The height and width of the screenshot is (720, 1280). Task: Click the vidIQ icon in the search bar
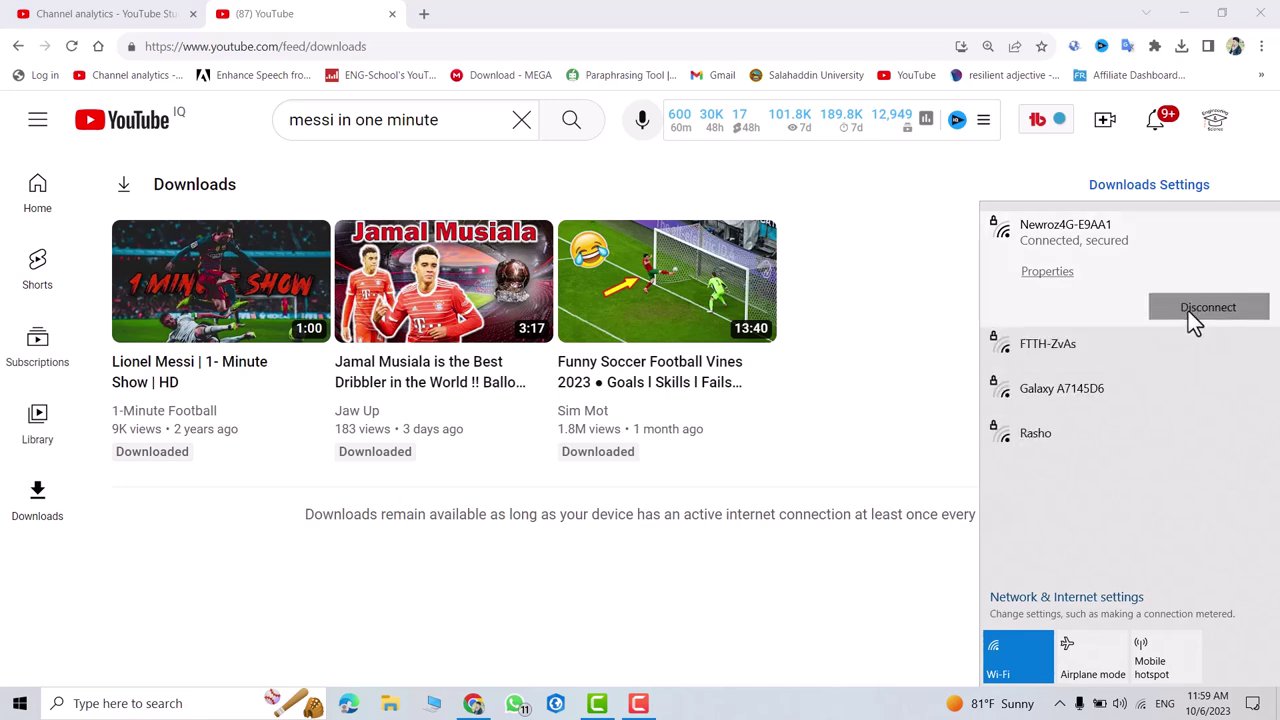click(x=957, y=120)
